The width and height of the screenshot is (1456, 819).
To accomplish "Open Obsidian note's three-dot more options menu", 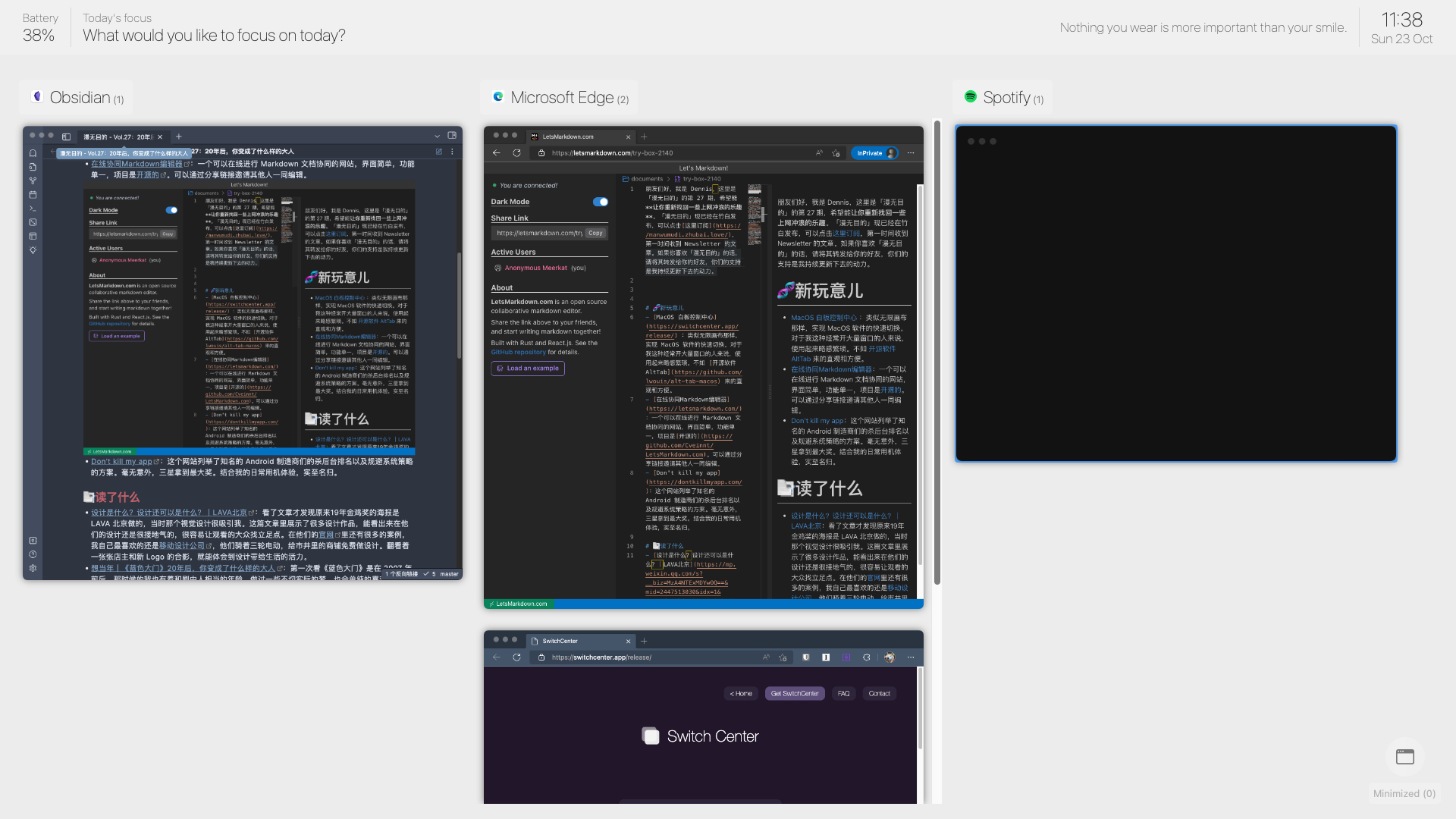I will click(452, 152).
